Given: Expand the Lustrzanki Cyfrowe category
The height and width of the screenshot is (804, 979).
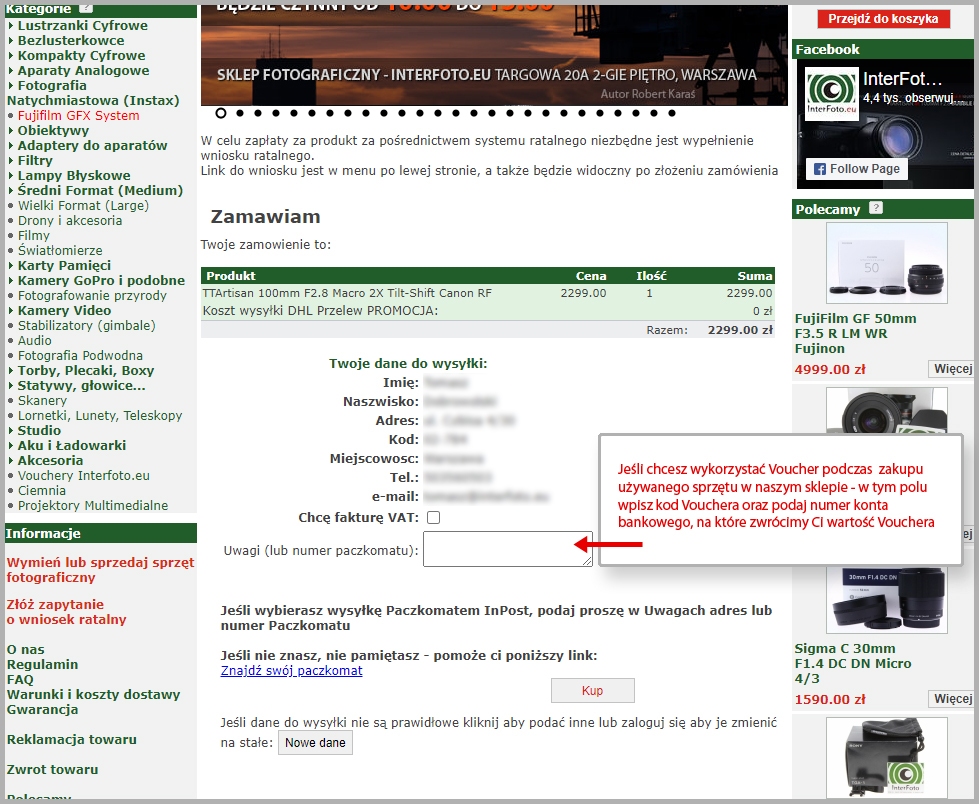Looking at the screenshot, I should [82, 26].
